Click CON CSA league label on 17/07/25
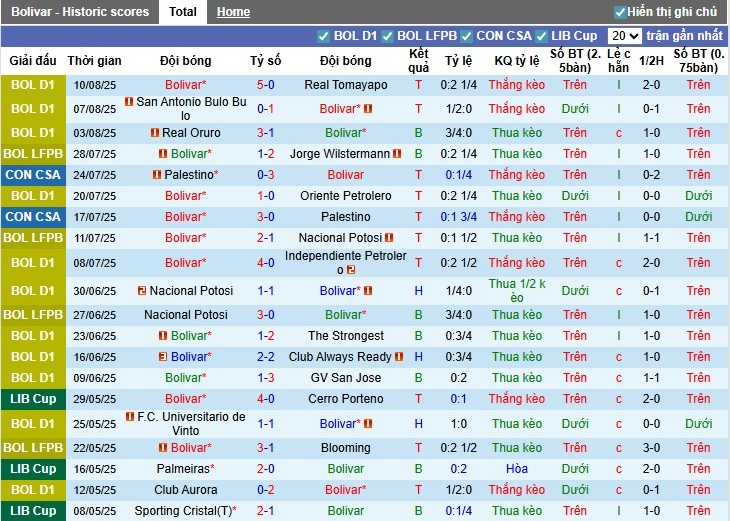 pos(33,217)
